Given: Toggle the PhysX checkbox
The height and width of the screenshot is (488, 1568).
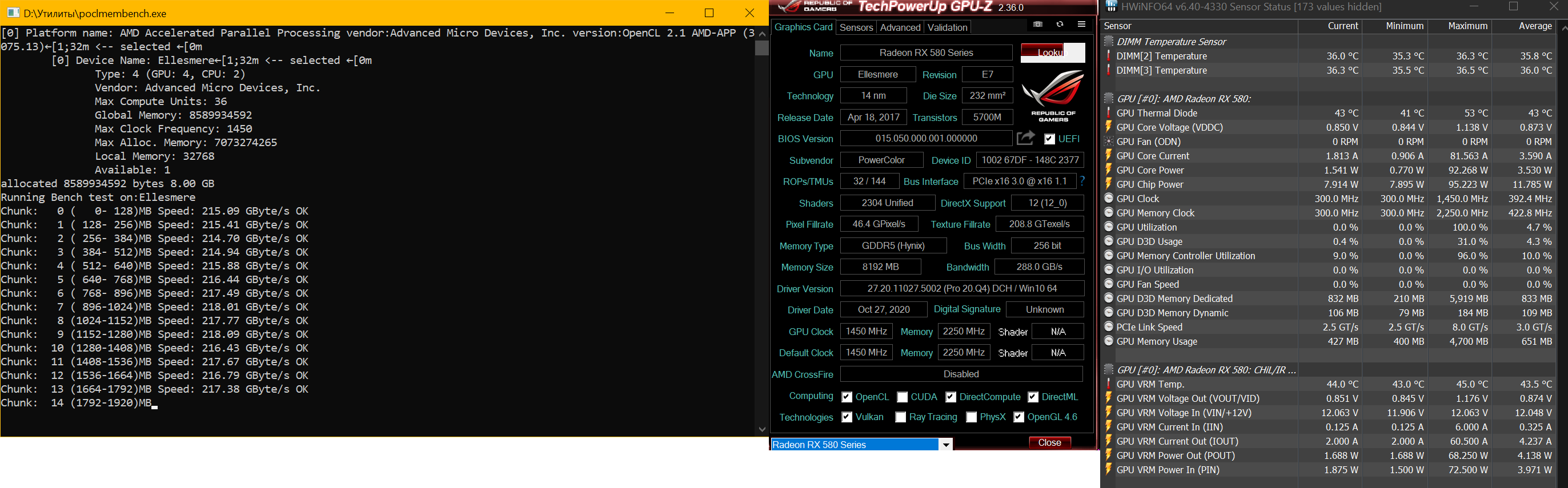Looking at the screenshot, I should coord(972,417).
